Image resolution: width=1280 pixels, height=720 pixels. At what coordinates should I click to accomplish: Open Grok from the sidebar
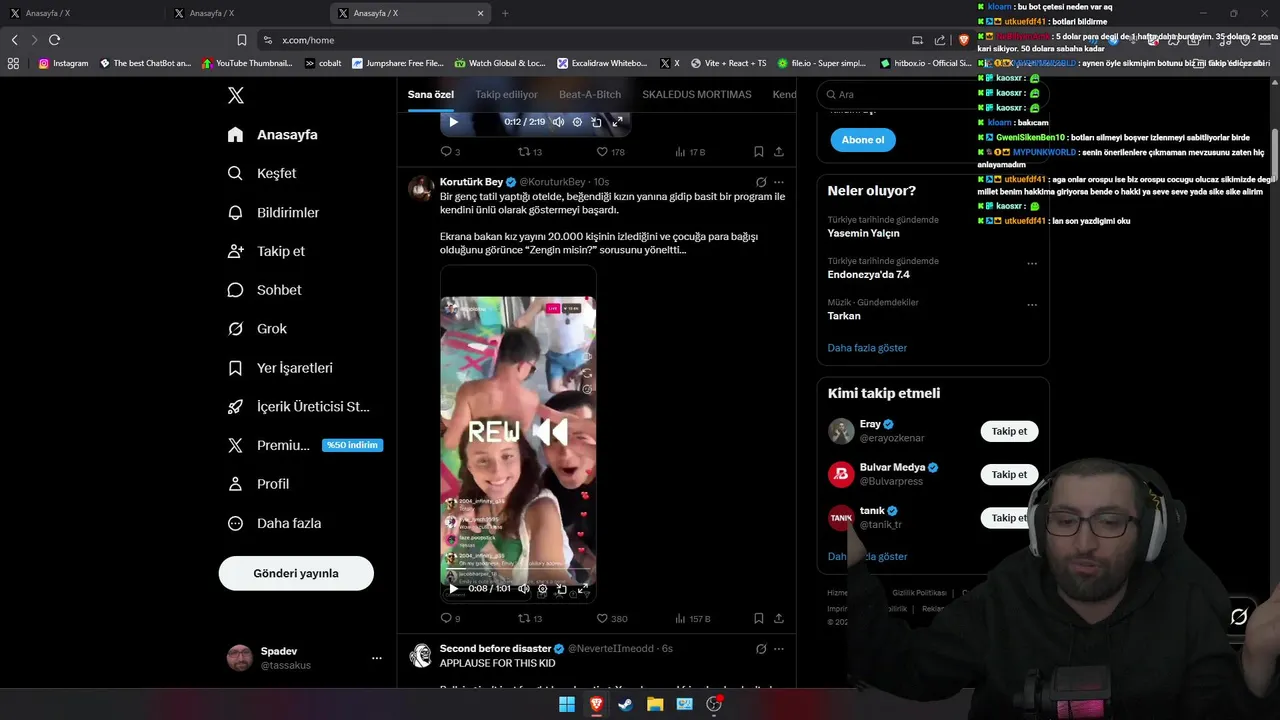257,329
